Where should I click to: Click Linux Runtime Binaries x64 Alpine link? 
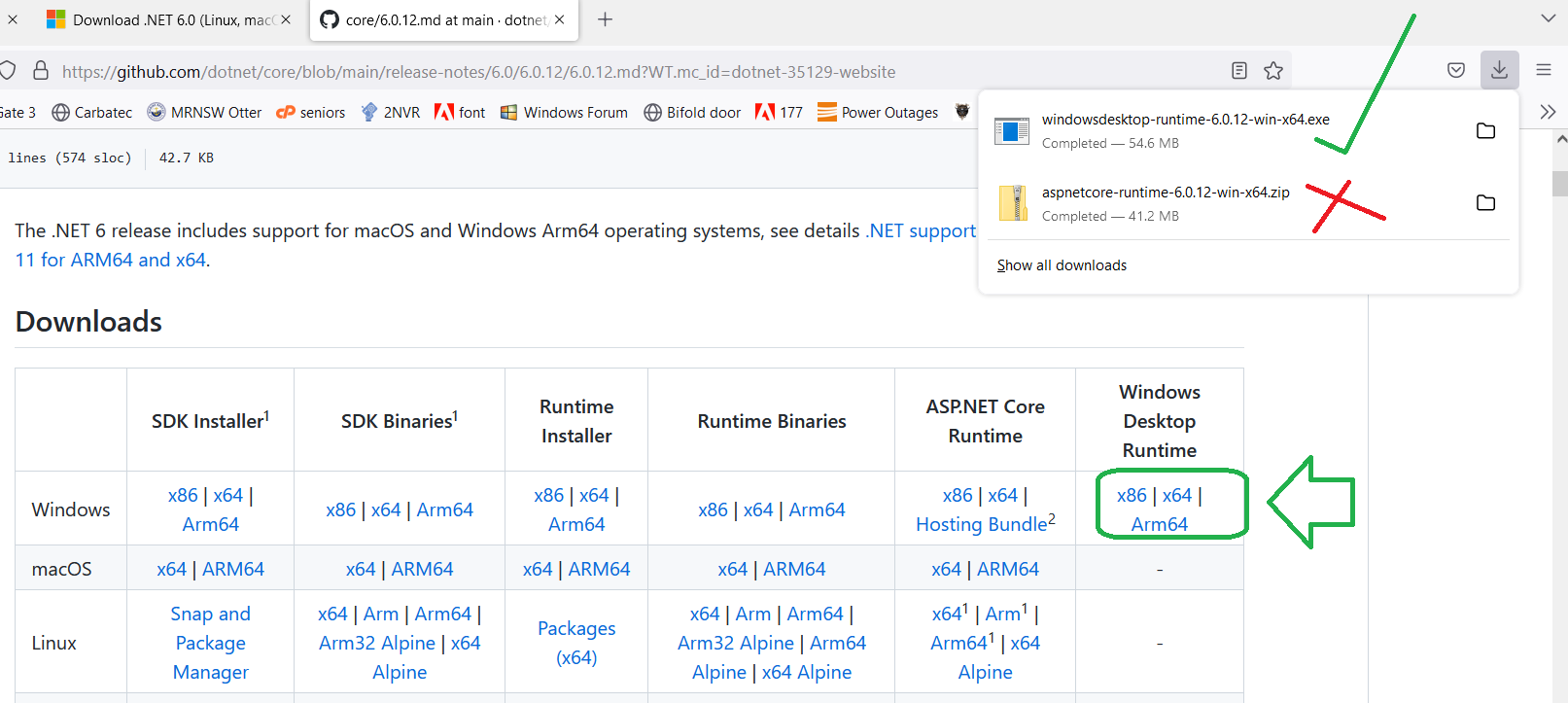pos(807,672)
